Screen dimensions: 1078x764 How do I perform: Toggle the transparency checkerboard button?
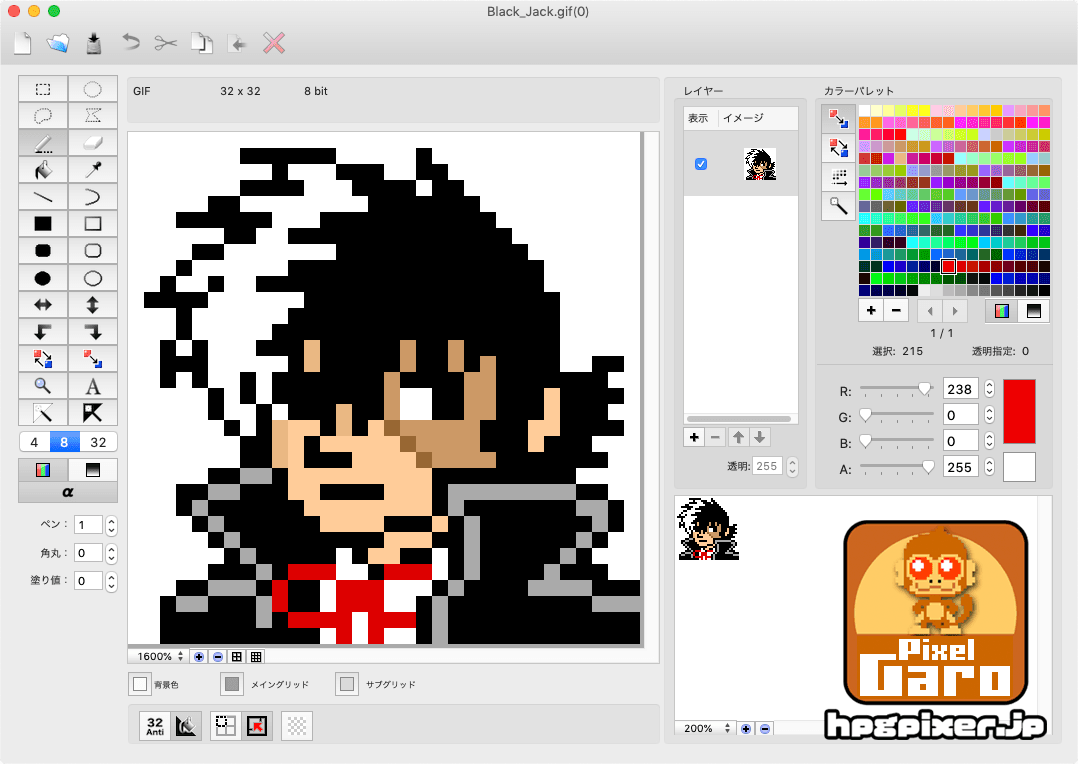pos(297,726)
